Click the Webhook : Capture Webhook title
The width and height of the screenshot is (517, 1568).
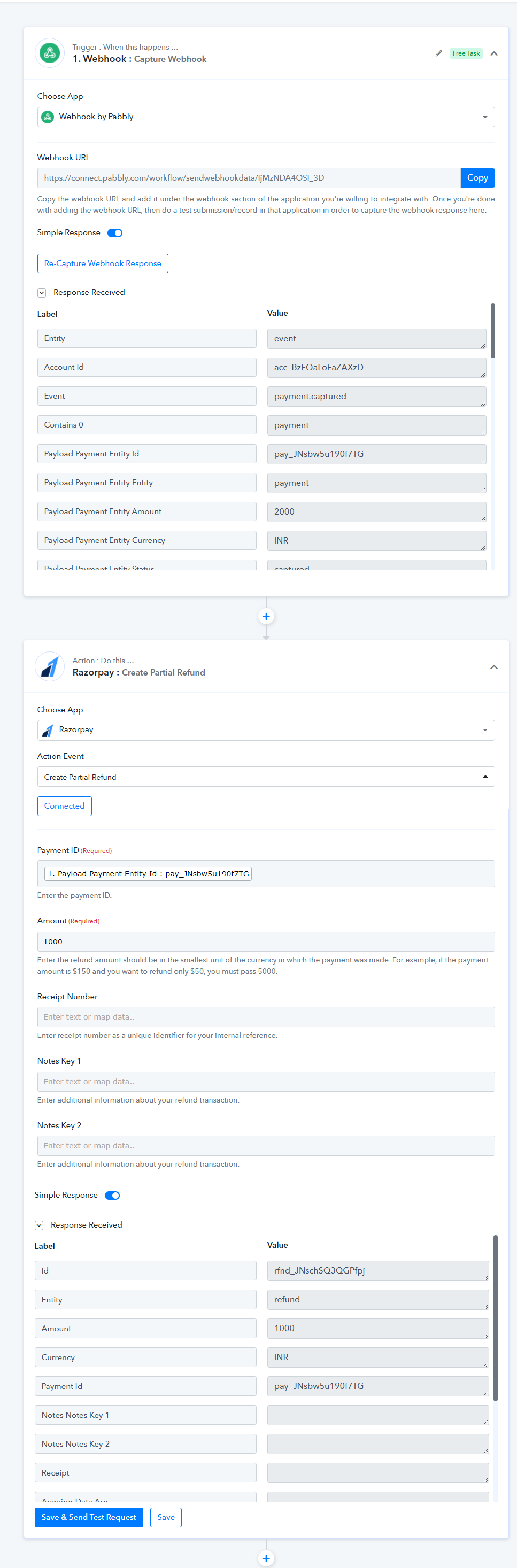point(140,59)
